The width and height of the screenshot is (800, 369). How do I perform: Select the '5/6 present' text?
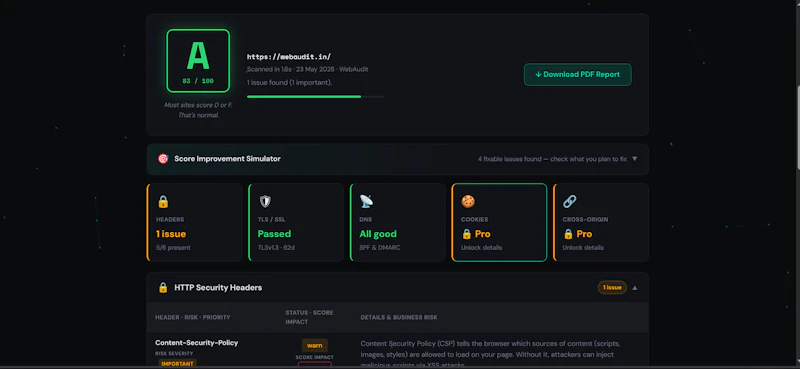tap(173, 248)
